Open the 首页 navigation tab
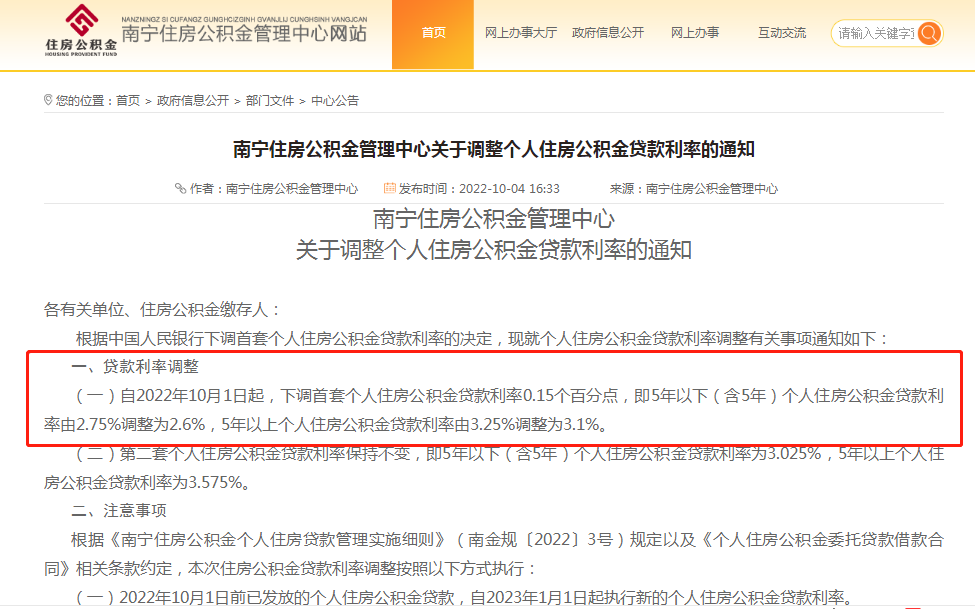 click(433, 33)
